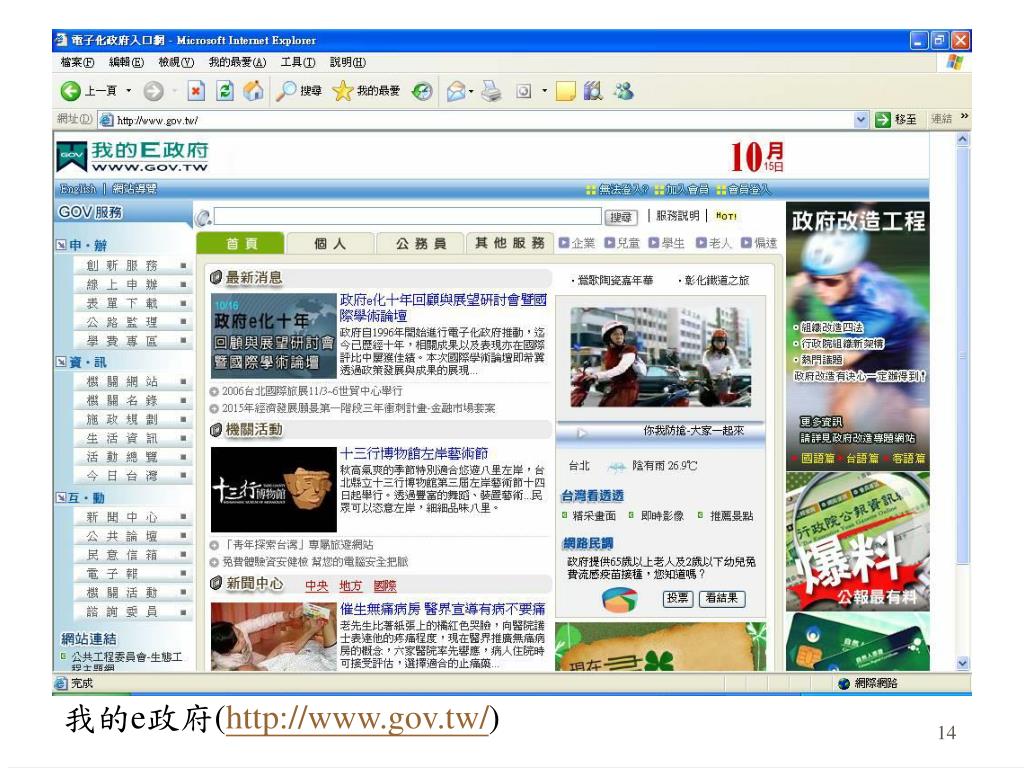Click the 搜尋 button next to search box

(x=620, y=217)
